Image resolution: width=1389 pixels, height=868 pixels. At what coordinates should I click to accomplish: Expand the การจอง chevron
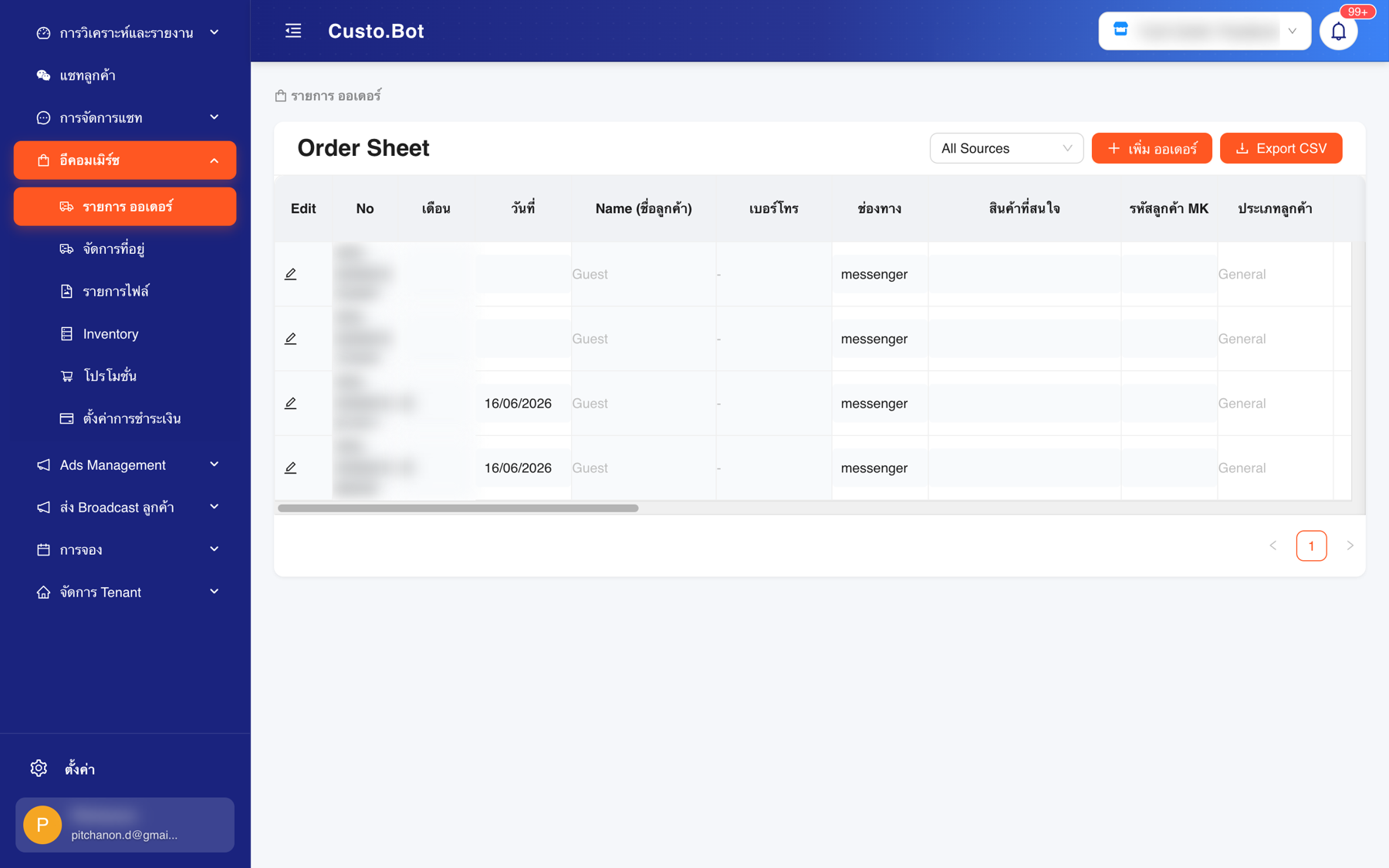tap(215, 549)
